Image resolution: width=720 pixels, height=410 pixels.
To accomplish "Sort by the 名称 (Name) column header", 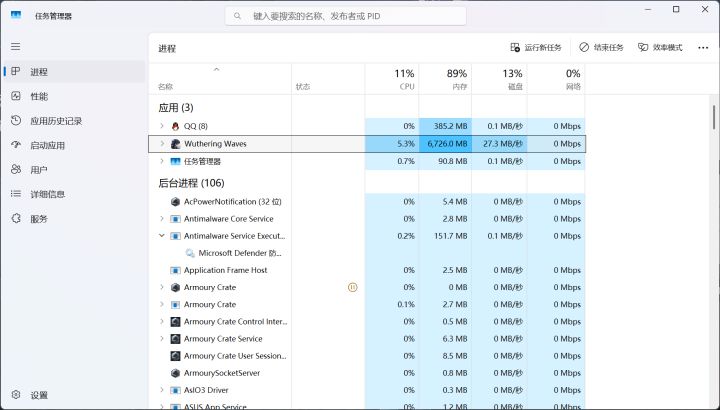I will tap(220, 79).
